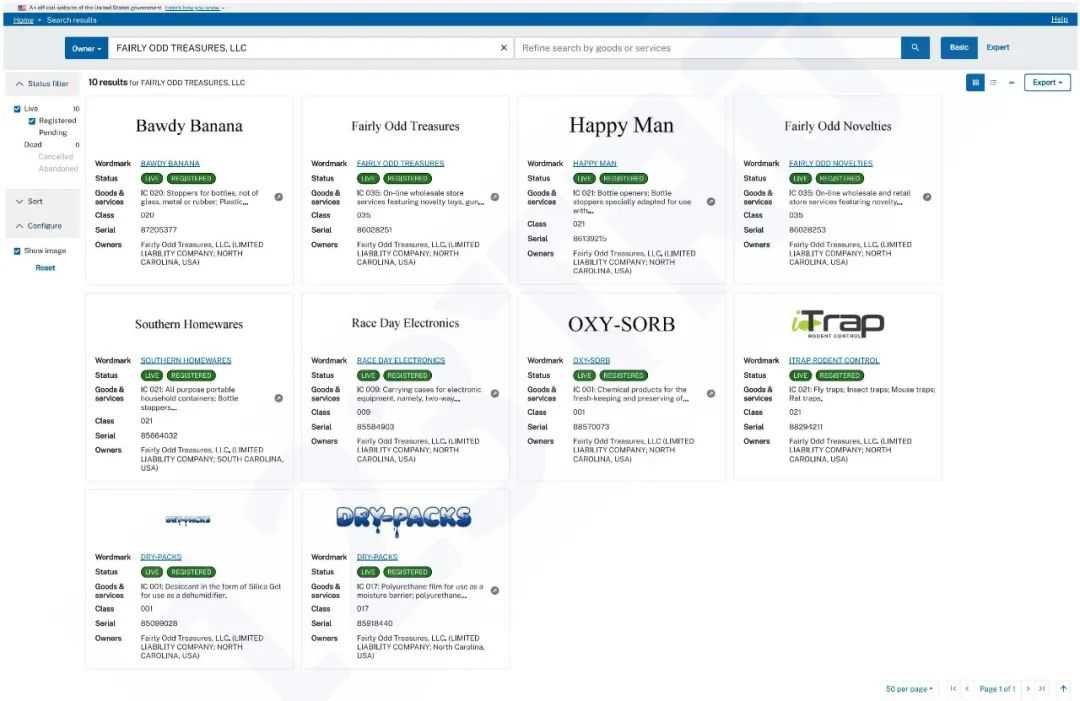The image size is (1080, 701).
Task: Click the back-to-top arrow icon
Action: pyautogui.click(x=1063, y=688)
